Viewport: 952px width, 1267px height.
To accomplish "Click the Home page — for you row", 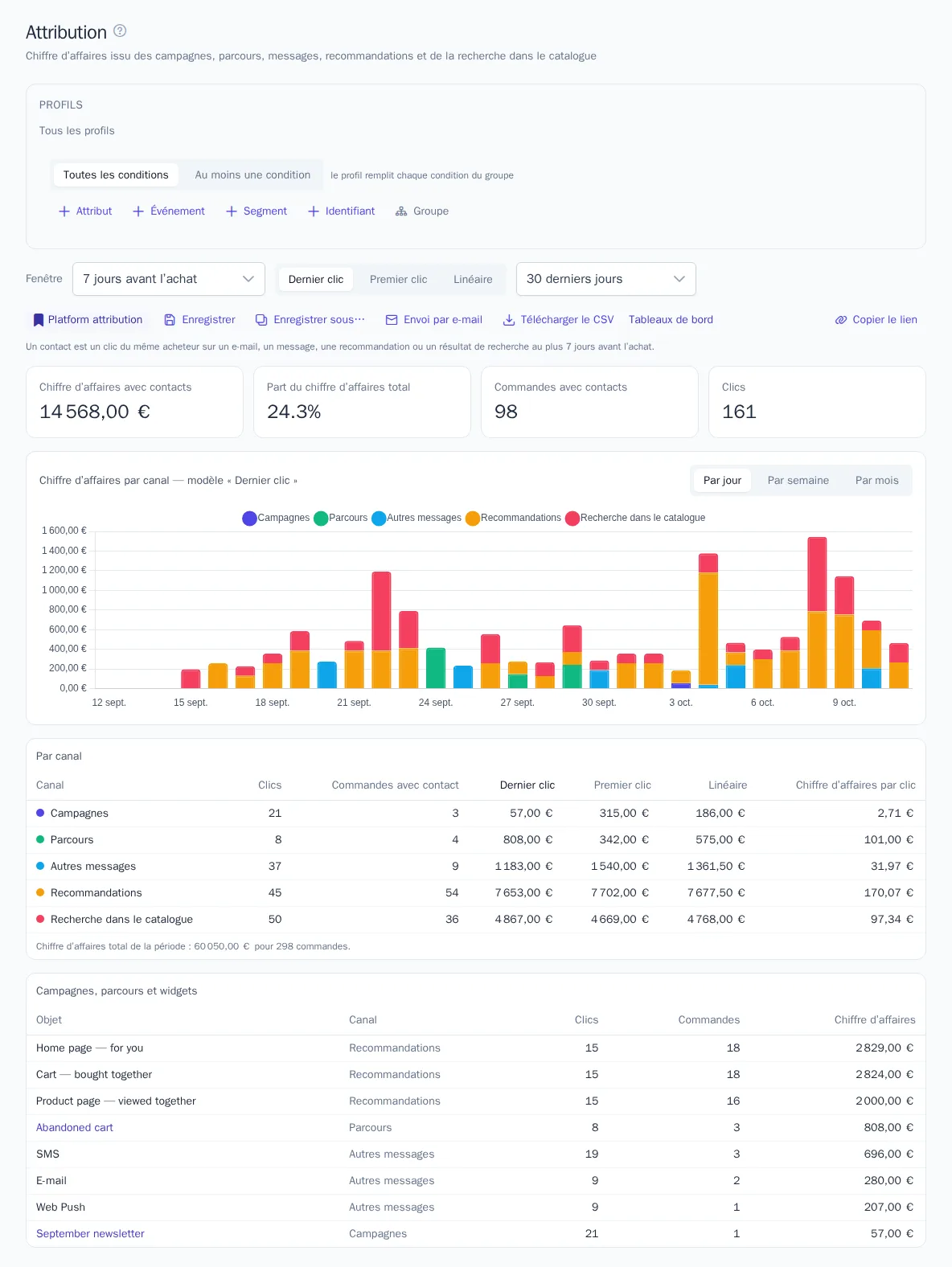I will (476, 1048).
